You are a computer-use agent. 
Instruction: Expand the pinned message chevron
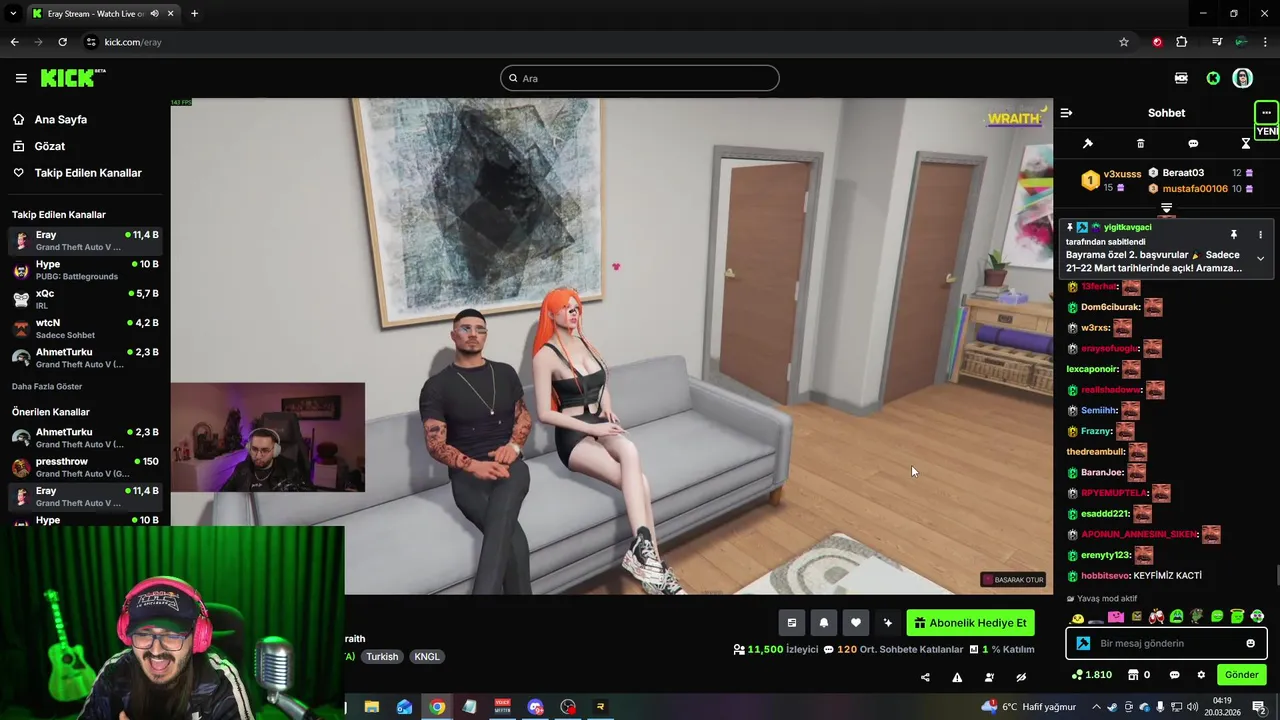pos(1260,258)
